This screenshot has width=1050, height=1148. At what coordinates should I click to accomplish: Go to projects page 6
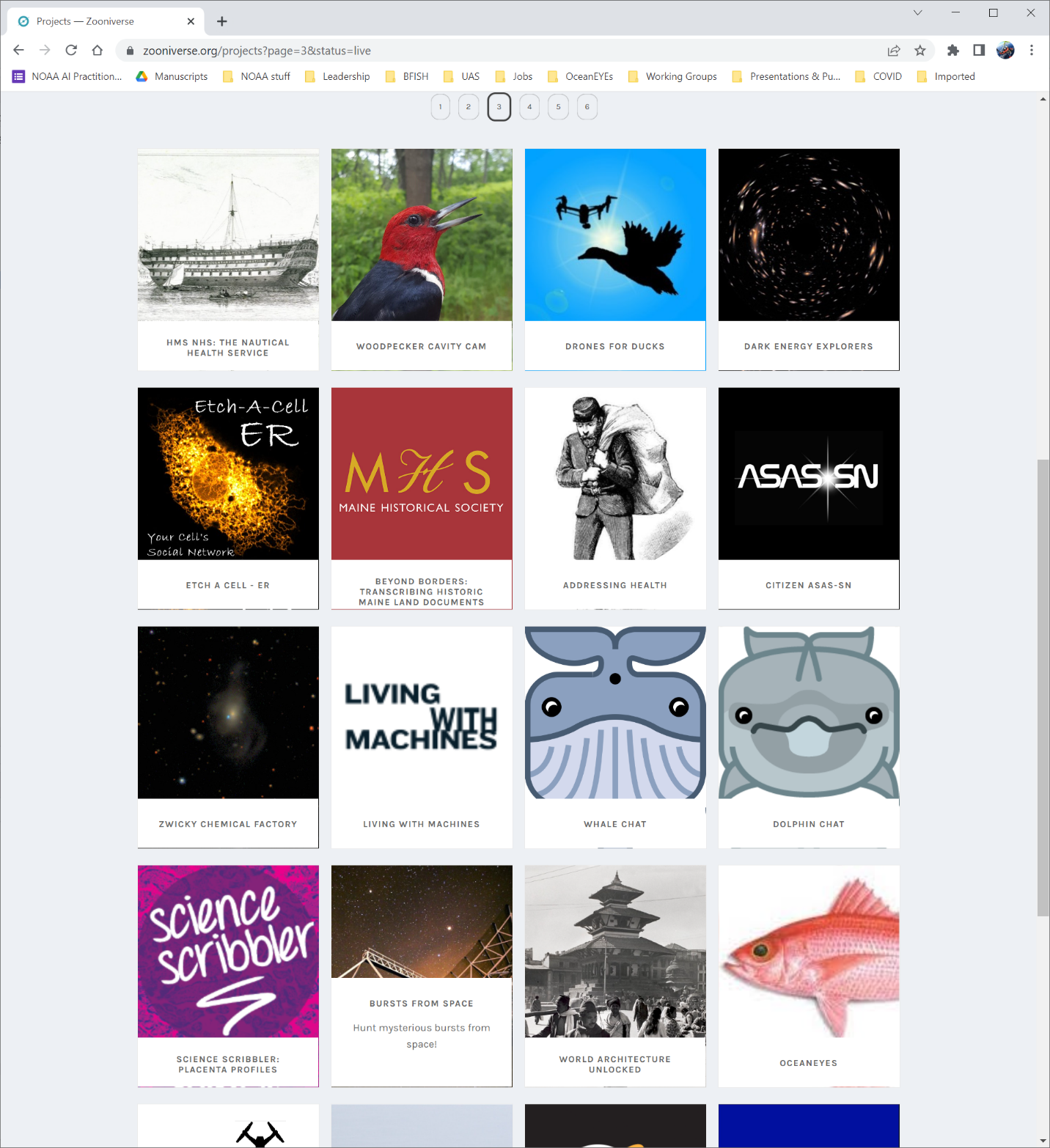(587, 107)
